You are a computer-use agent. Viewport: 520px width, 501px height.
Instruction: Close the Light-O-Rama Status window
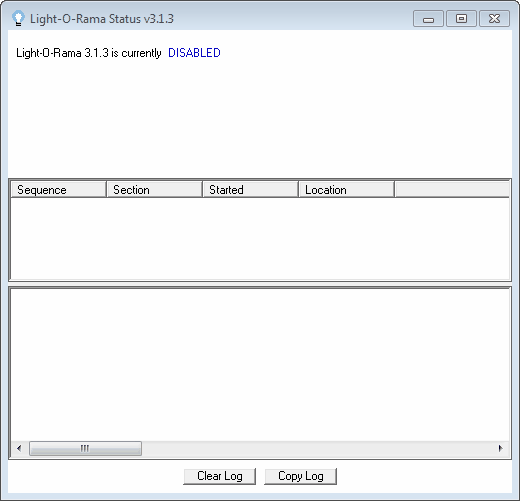point(494,19)
